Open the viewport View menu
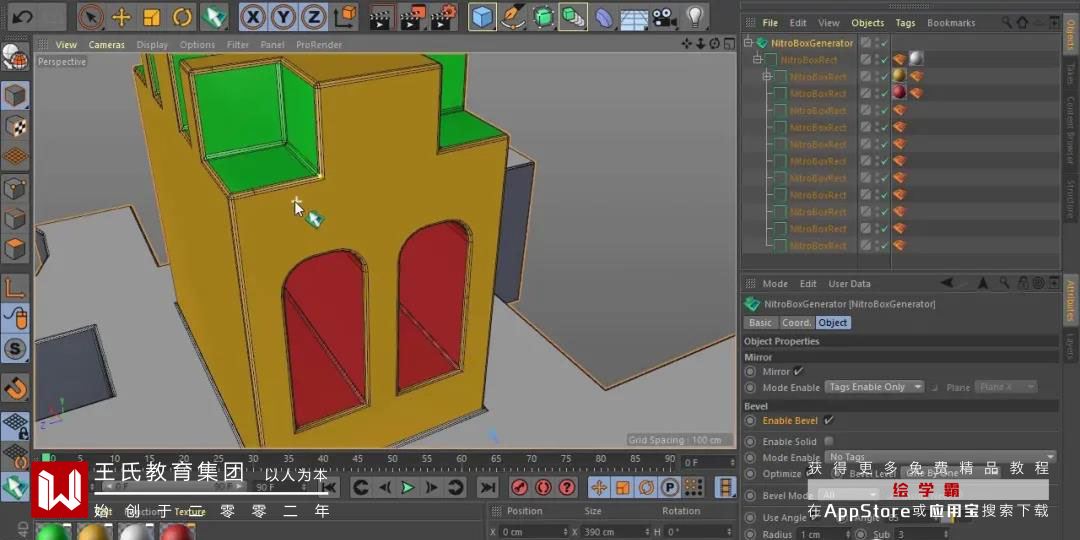 tap(66, 45)
